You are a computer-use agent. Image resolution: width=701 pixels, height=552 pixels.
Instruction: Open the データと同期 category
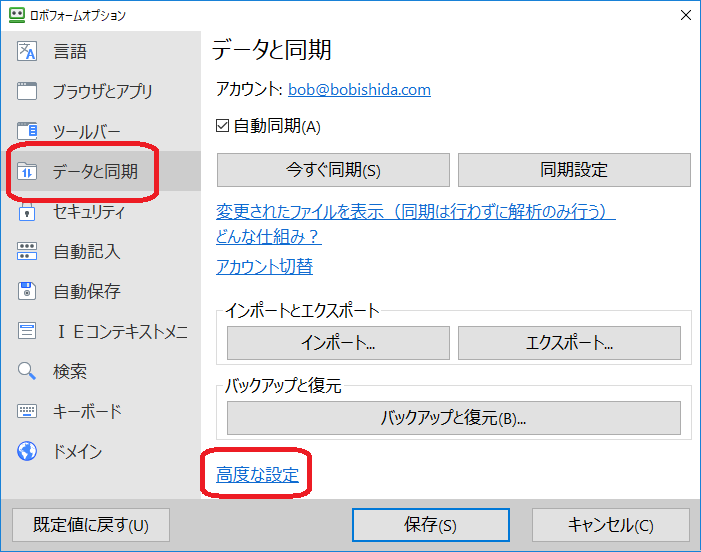[x=94, y=172]
